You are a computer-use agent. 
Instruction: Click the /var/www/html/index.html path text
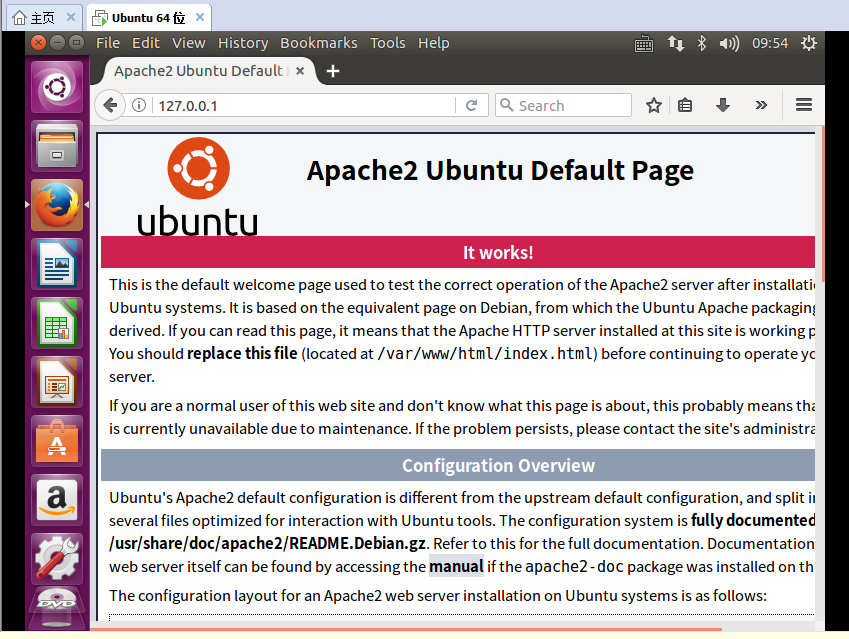point(485,354)
